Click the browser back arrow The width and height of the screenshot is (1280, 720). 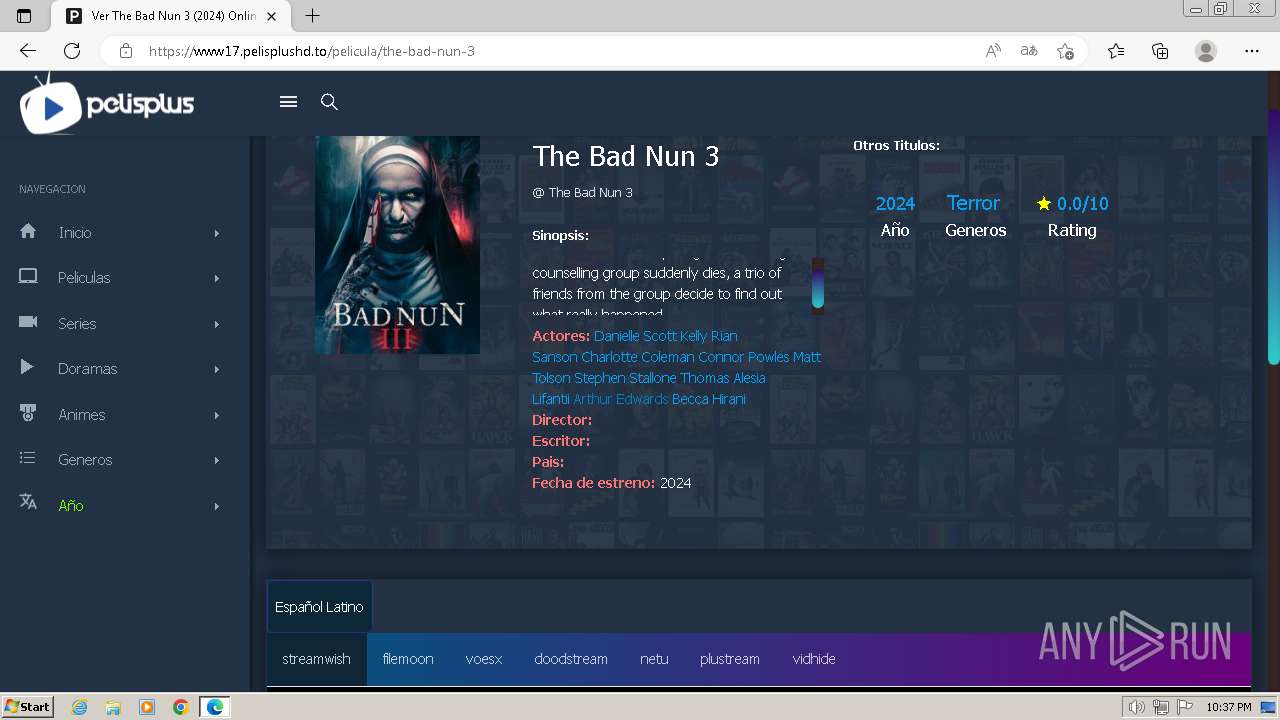(28, 51)
